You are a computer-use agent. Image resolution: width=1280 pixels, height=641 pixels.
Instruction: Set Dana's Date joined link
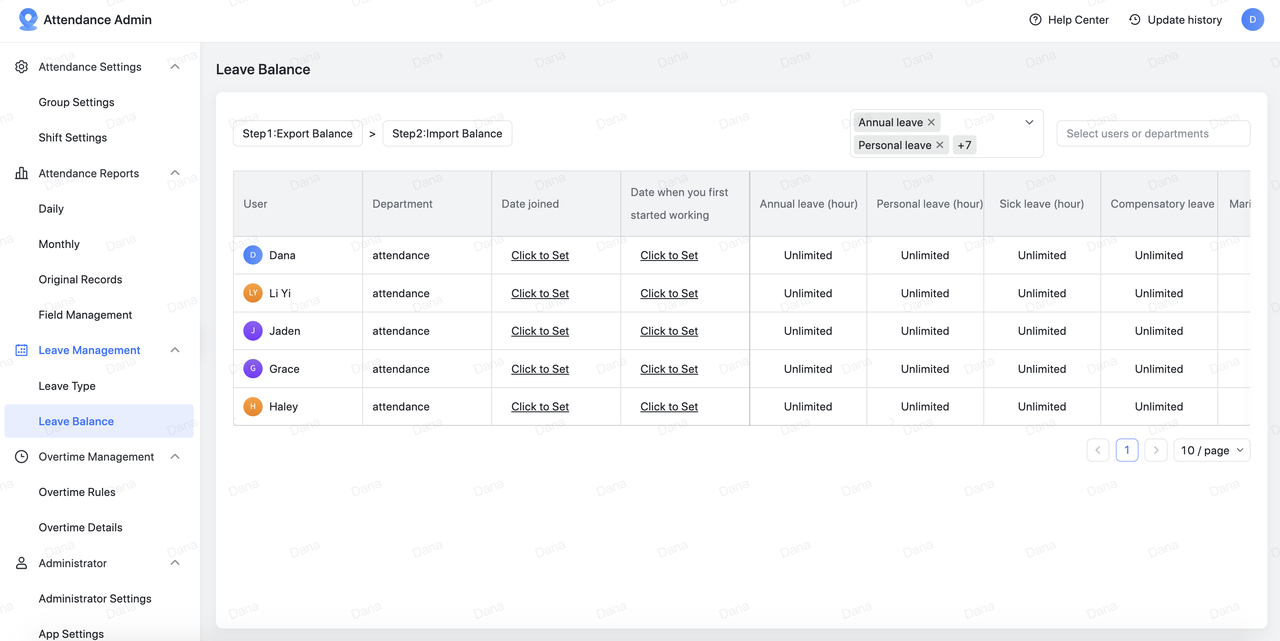pyautogui.click(x=540, y=256)
